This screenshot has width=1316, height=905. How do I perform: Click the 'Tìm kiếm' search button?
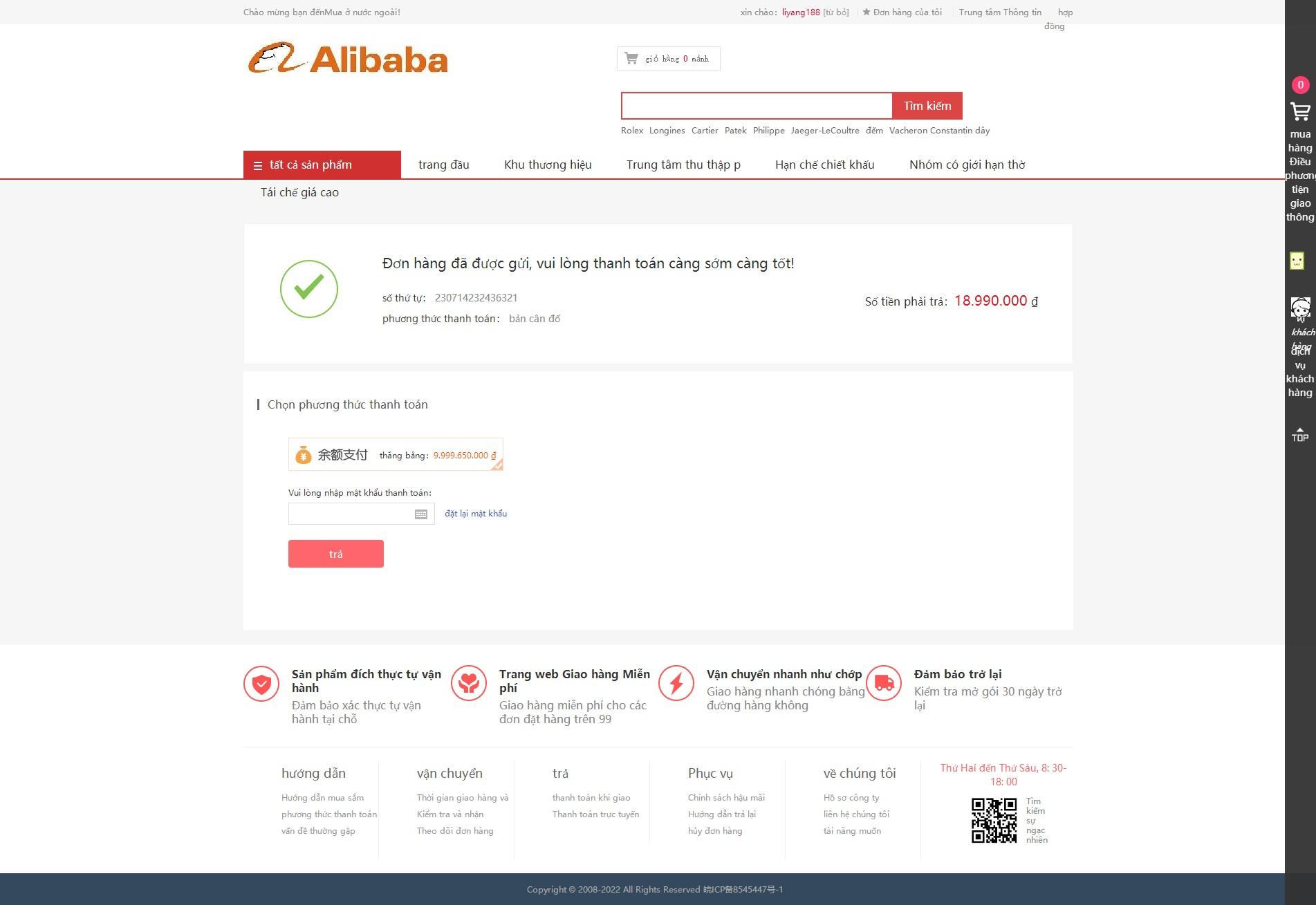tap(927, 106)
